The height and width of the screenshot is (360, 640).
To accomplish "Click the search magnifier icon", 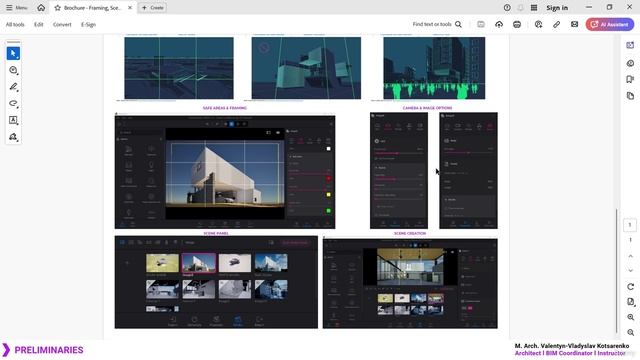I will click(458, 24).
